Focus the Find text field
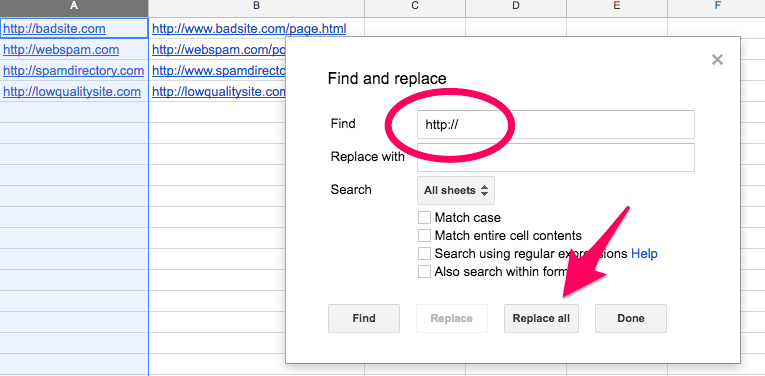This screenshot has height=376, width=765. pyautogui.click(x=556, y=125)
